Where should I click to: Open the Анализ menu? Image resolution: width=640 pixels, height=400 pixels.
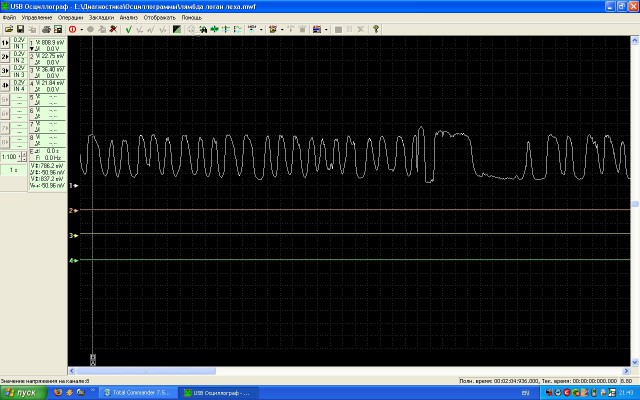pos(129,18)
